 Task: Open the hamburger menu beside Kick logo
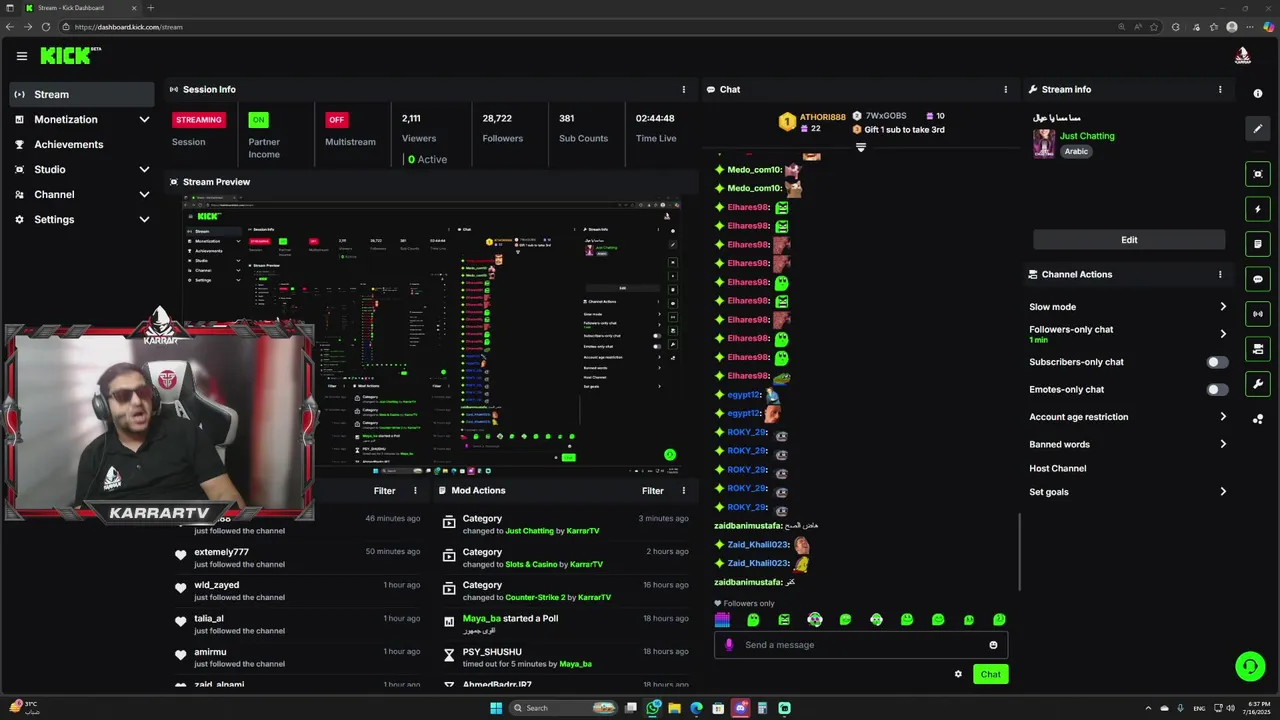22,56
